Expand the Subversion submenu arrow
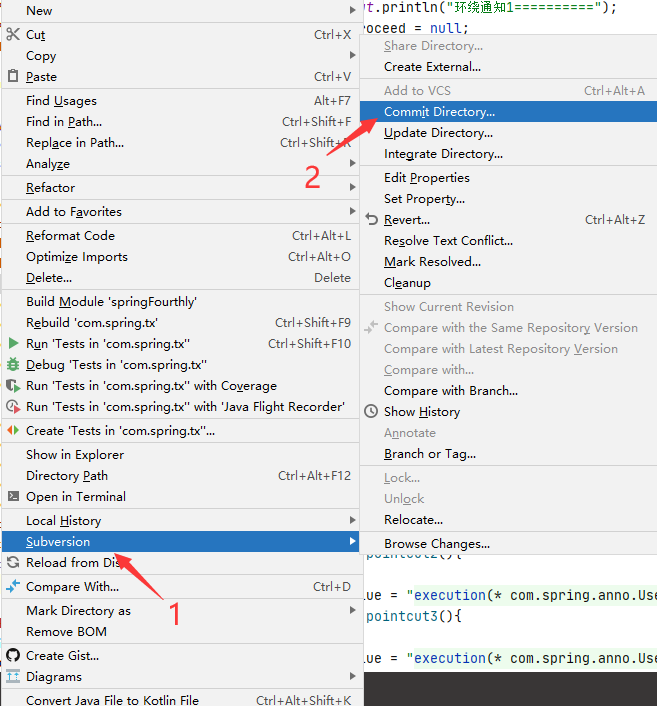This screenshot has width=657, height=706. tap(353, 541)
